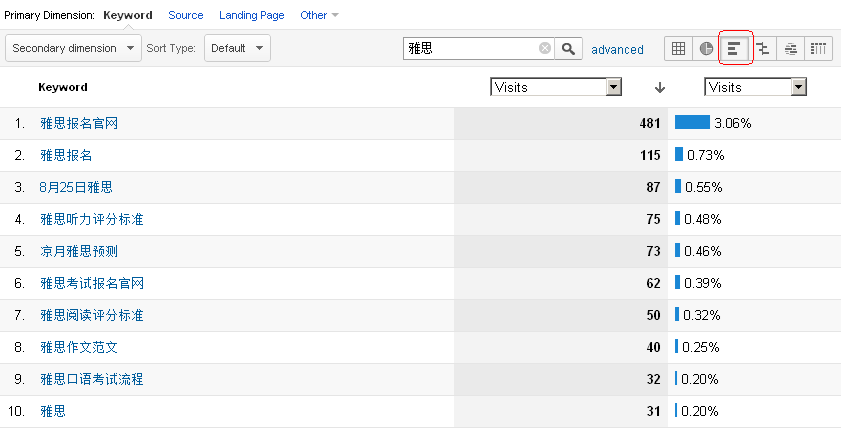Select the visits value 481
Screen dimensions: 841x431
(x=650, y=123)
